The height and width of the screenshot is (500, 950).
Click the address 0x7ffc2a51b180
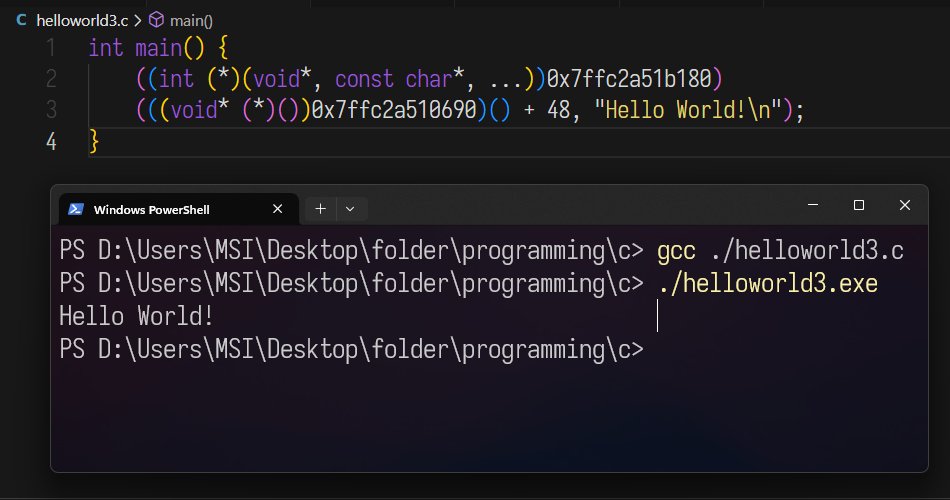point(628,79)
